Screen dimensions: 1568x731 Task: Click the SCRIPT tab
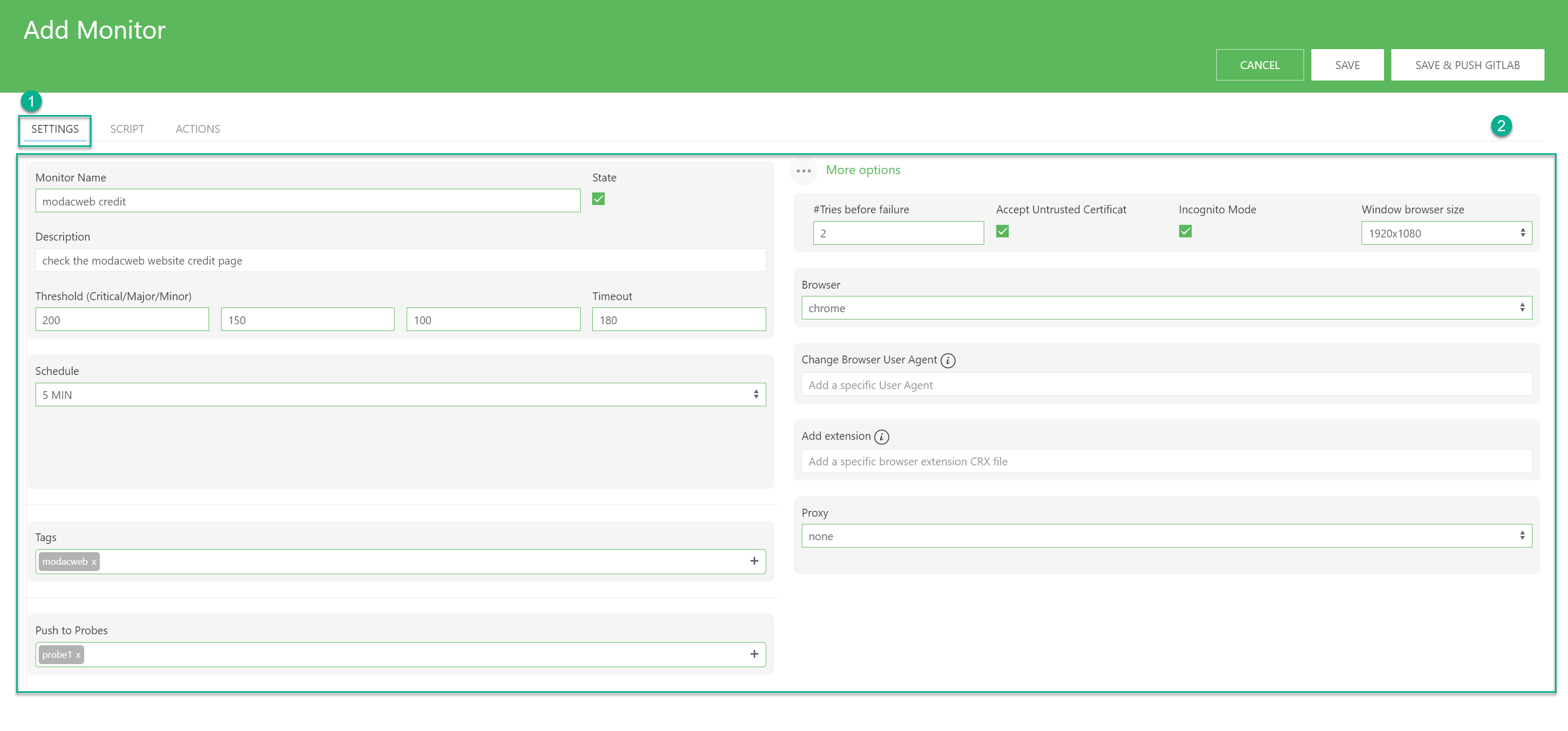pos(127,128)
